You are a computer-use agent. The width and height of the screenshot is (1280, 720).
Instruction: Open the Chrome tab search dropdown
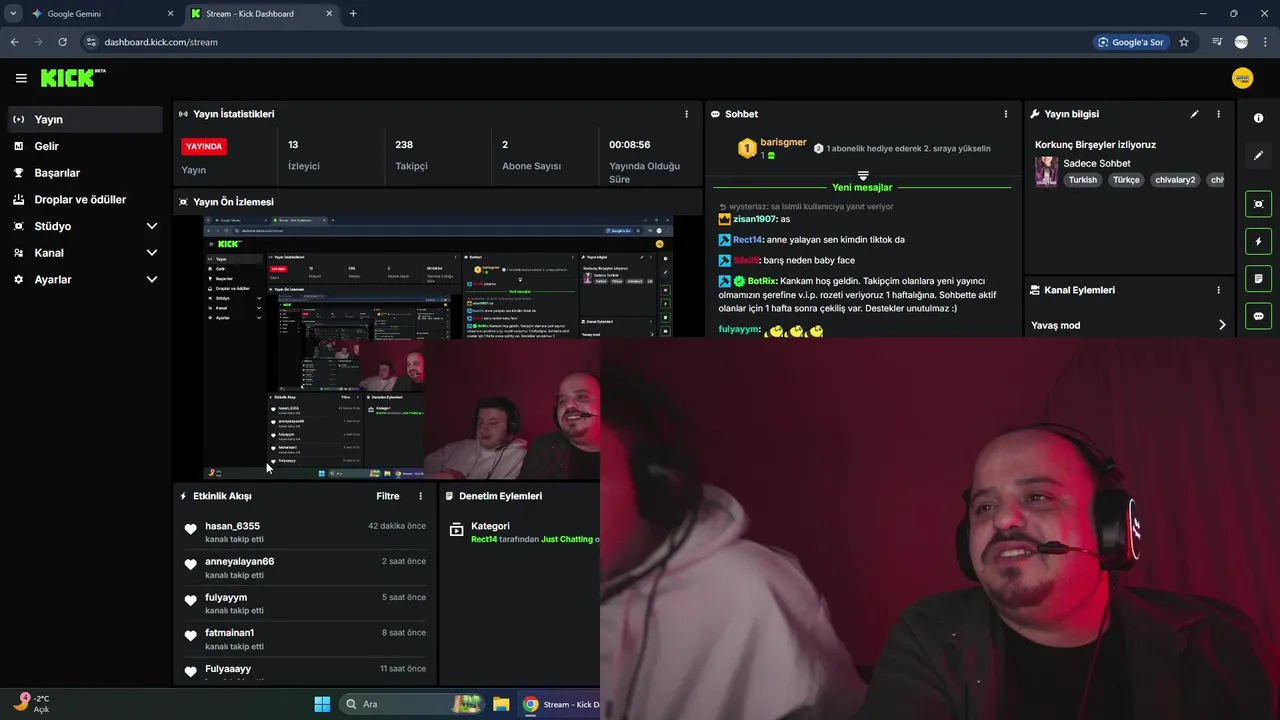tap(13, 13)
